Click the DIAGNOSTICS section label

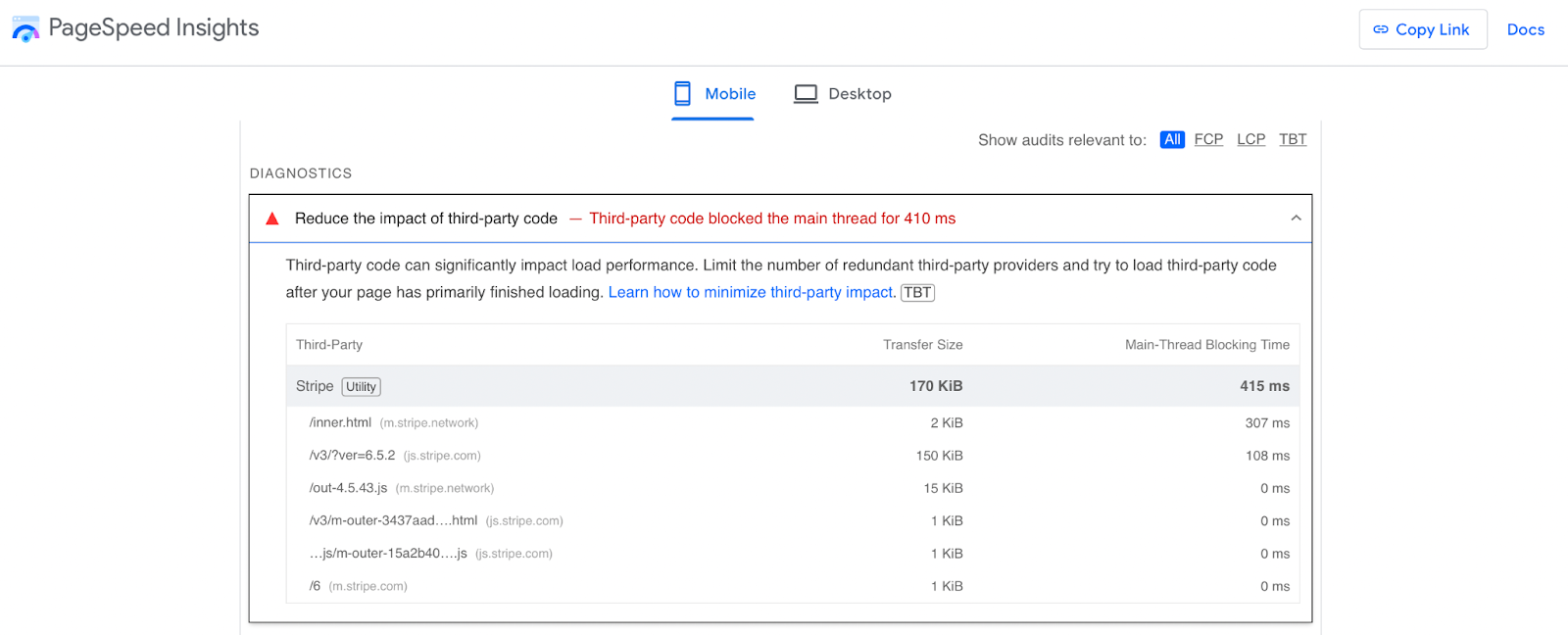pos(301,173)
